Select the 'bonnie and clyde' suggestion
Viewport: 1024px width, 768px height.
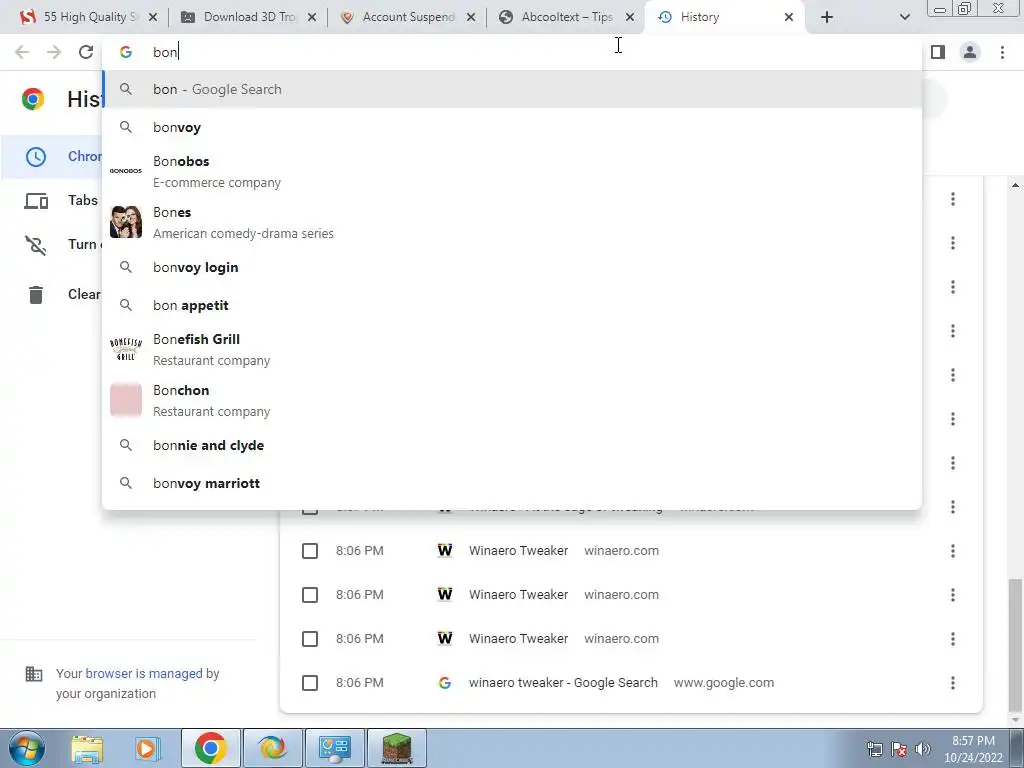(x=512, y=445)
